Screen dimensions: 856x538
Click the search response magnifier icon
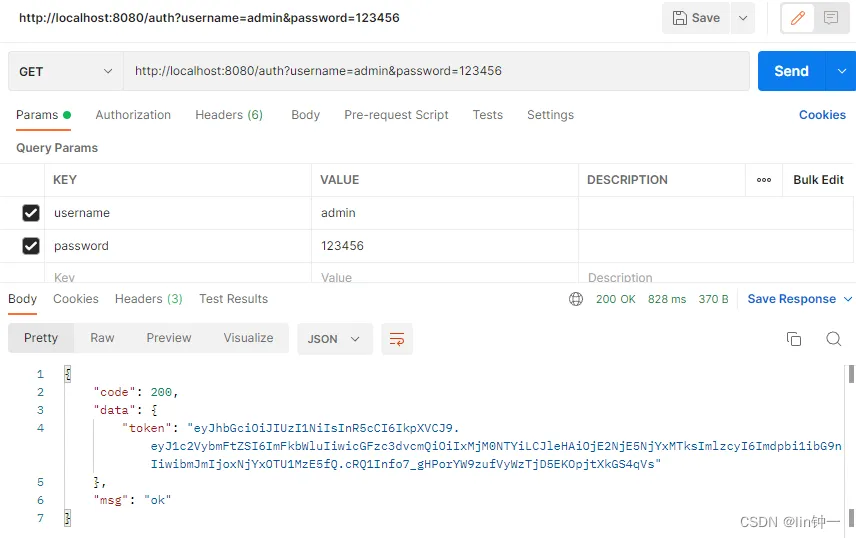(834, 339)
